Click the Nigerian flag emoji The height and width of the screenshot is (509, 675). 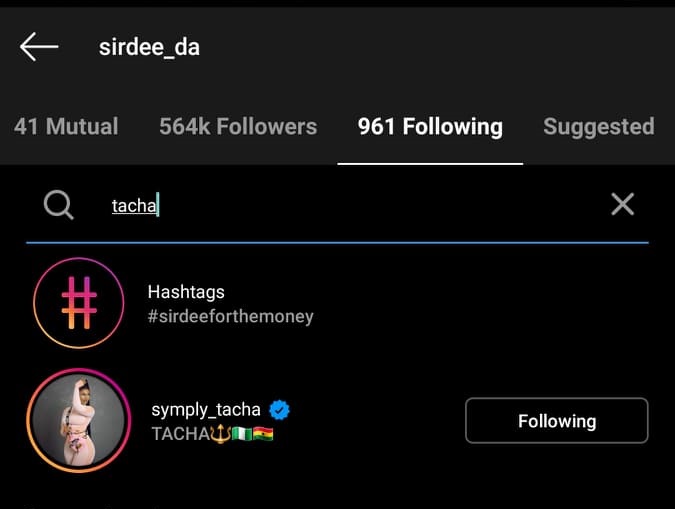[242, 434]
